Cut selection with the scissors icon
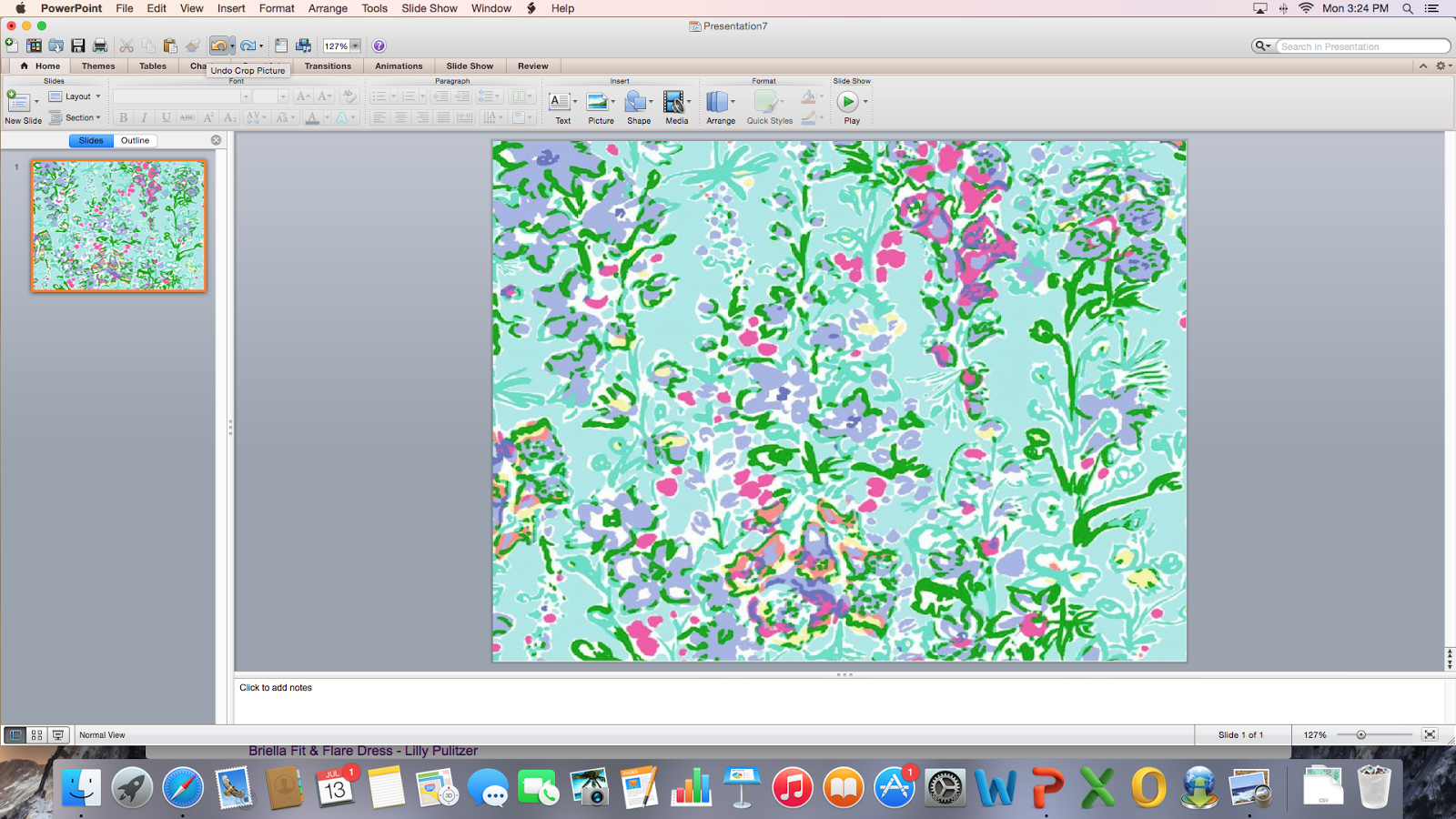1456x819 pixels. [x=126, y=45]
